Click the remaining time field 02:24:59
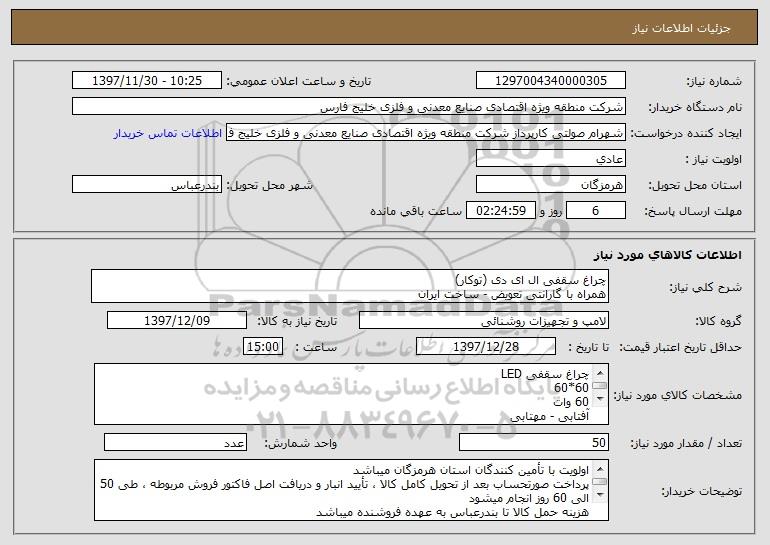 [500, 211]
